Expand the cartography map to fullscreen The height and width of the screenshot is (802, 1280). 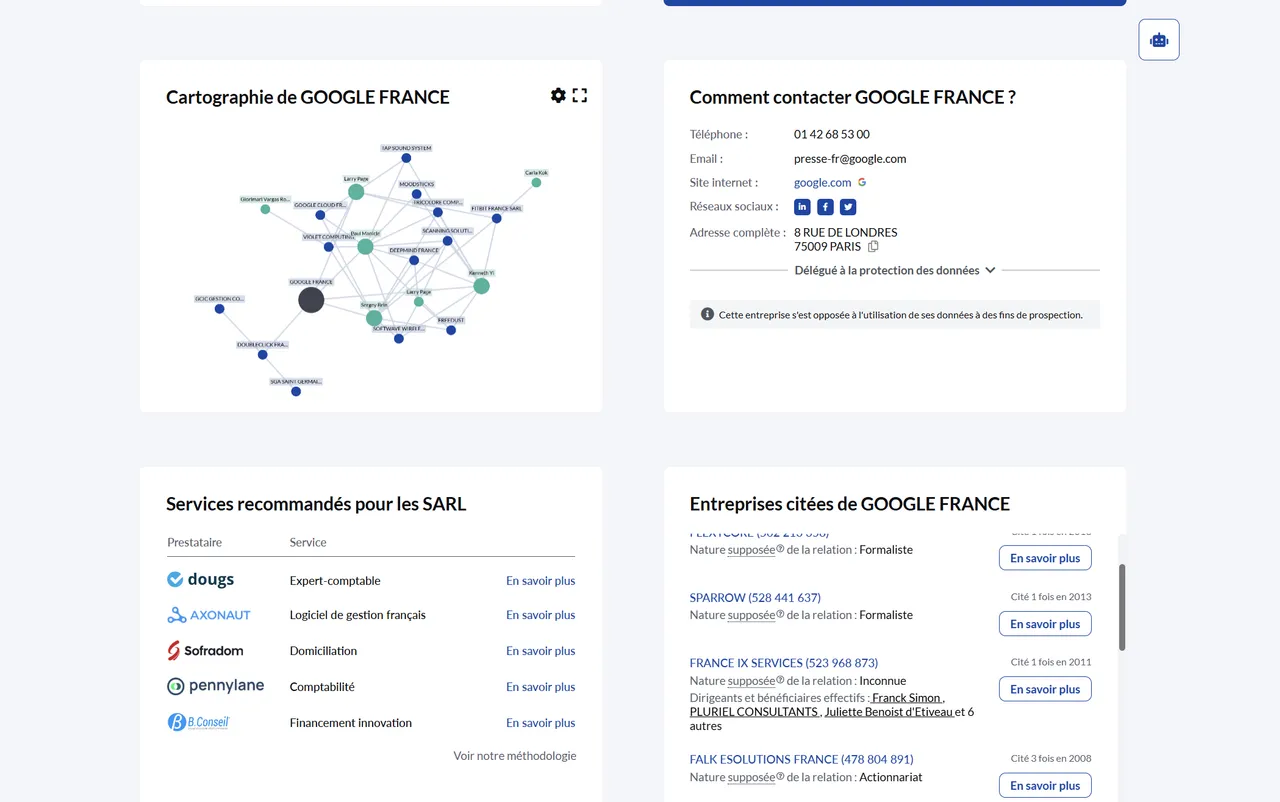click(580, 95)
